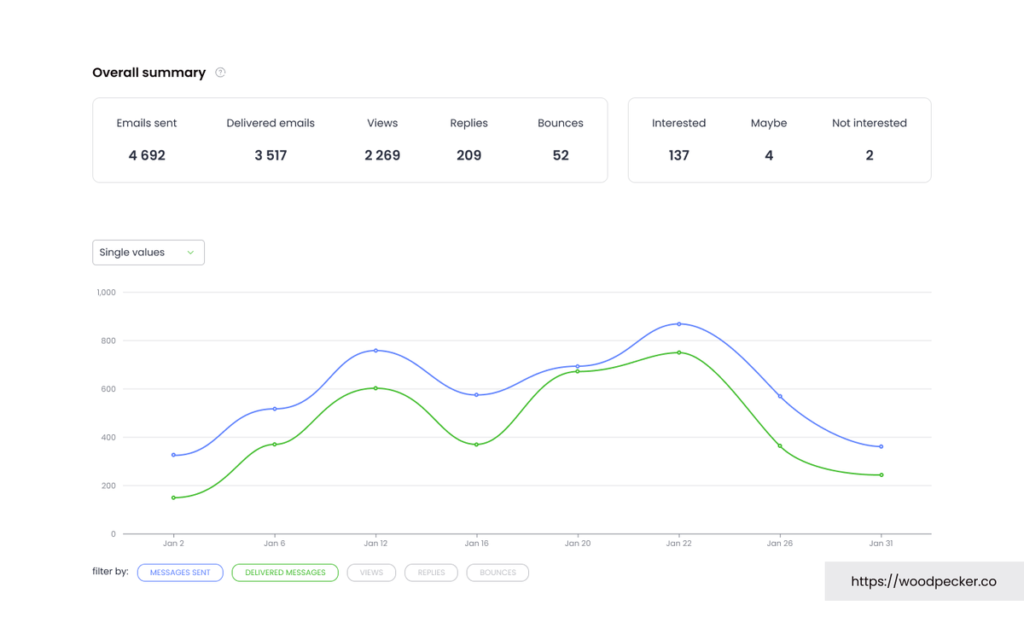This screenshot has width=1024, height=640.
Task: Click the Not interested count 2
Action: coord(869,155)
